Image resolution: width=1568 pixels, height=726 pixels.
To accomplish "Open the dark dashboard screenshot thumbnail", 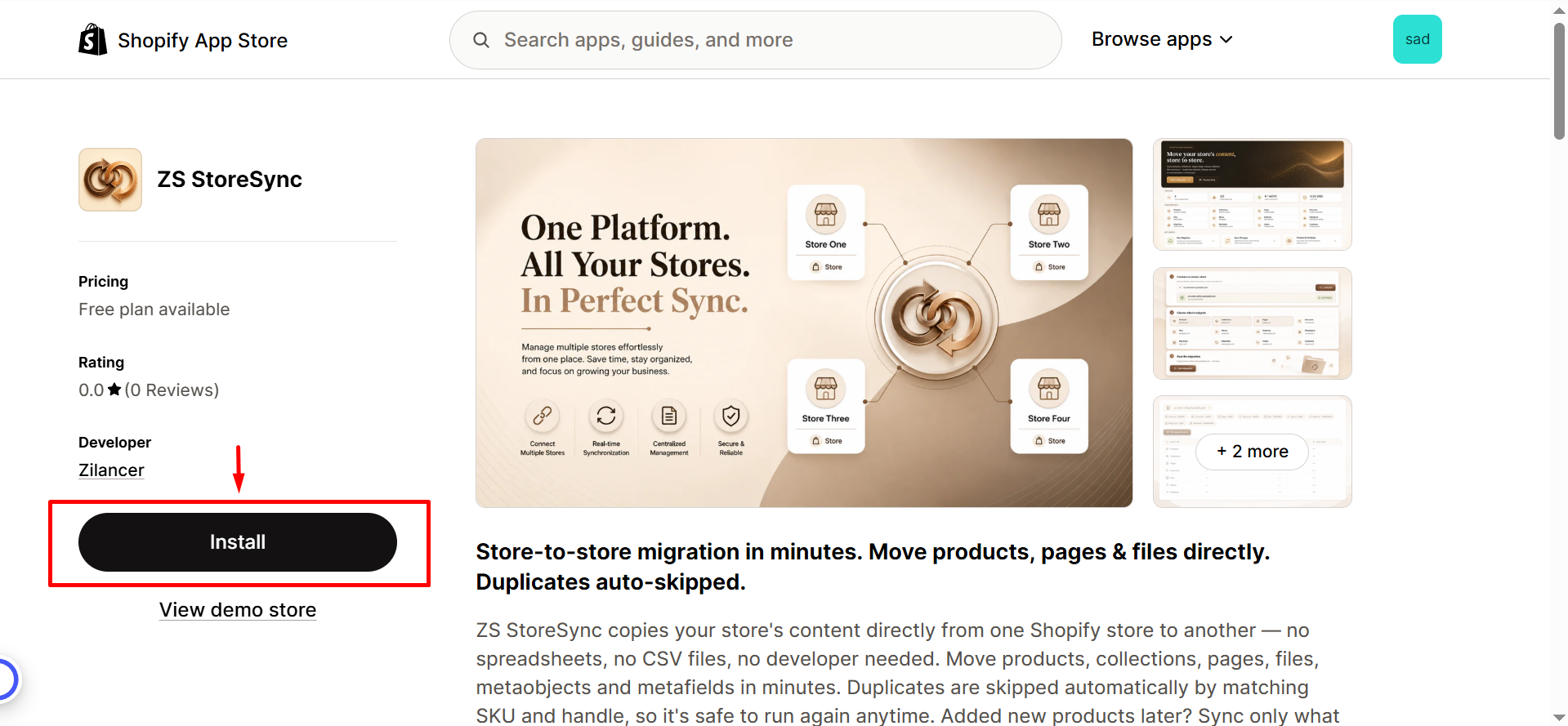I will [x=1253, y=194].
